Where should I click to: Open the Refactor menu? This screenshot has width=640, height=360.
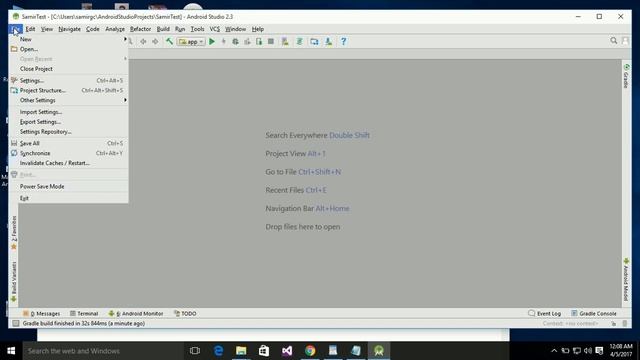[140, 29]
